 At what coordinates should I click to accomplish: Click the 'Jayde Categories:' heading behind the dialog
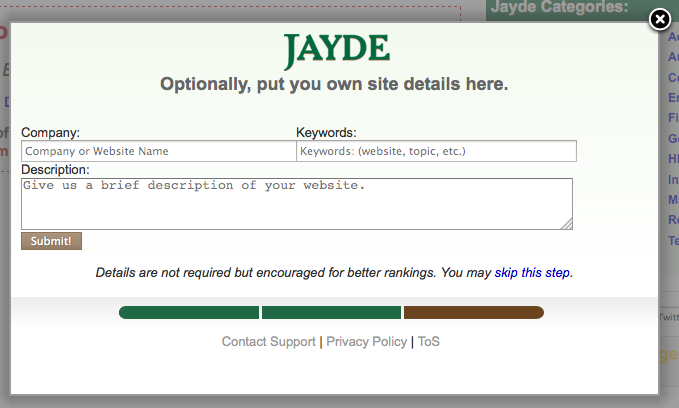pyautogui.click(x=559, y=7)
